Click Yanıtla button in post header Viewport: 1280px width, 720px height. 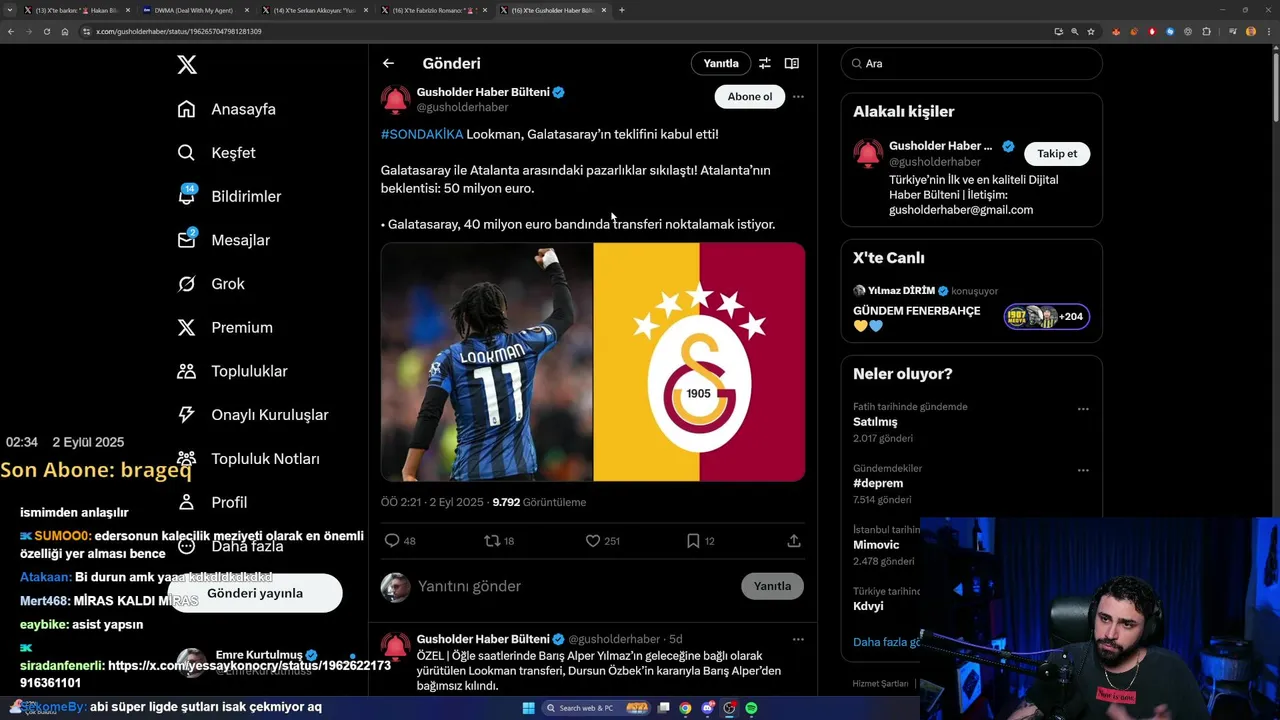click(721, 63)
